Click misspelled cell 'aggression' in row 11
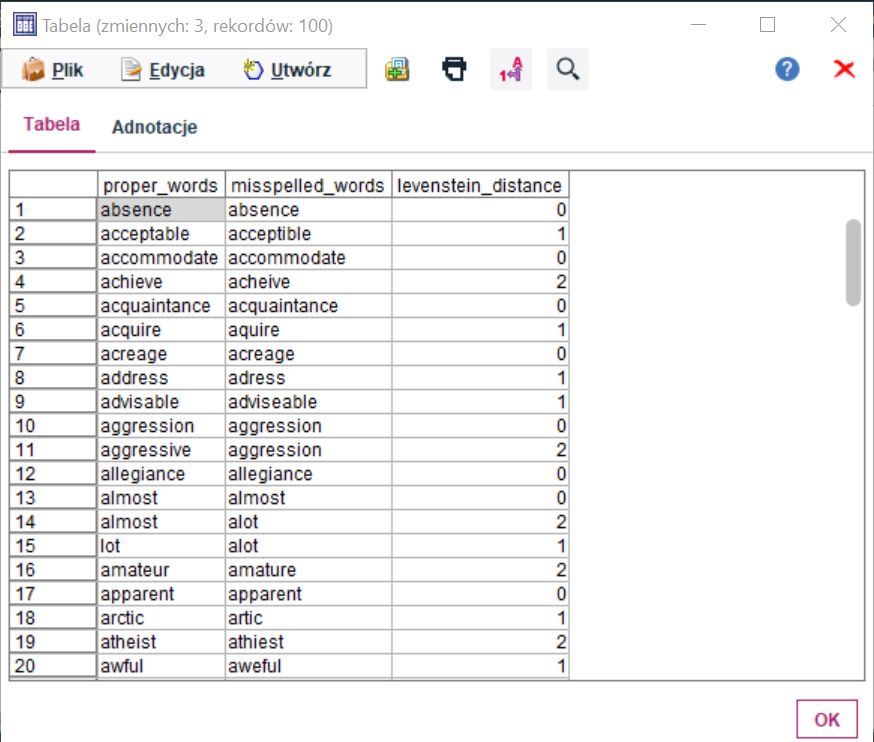874x742 pixels. point(308,449)
